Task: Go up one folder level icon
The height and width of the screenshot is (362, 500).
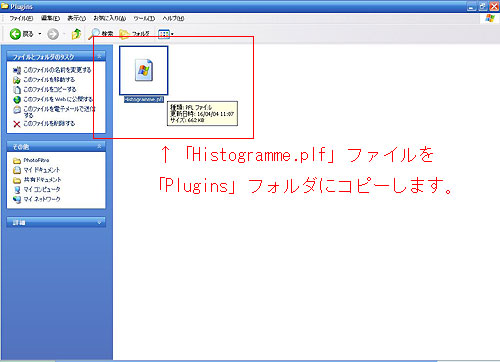Action: (x=76, y=34)
